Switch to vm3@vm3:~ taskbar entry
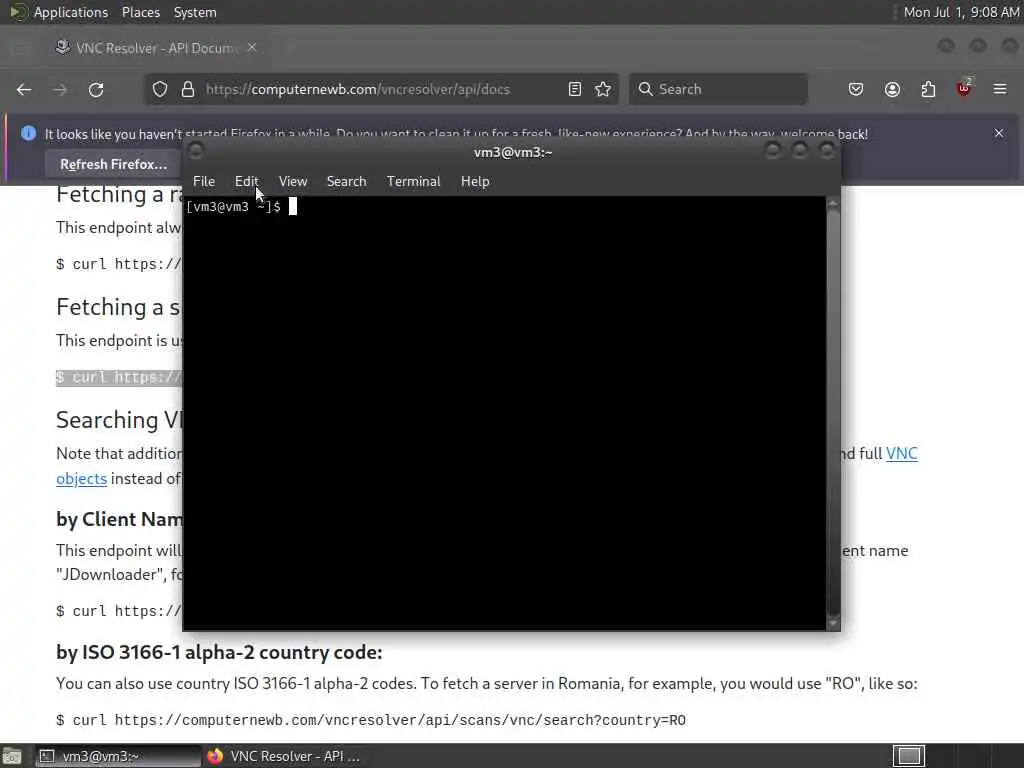This screenshot has height=768, width=1024. (118, 756)
